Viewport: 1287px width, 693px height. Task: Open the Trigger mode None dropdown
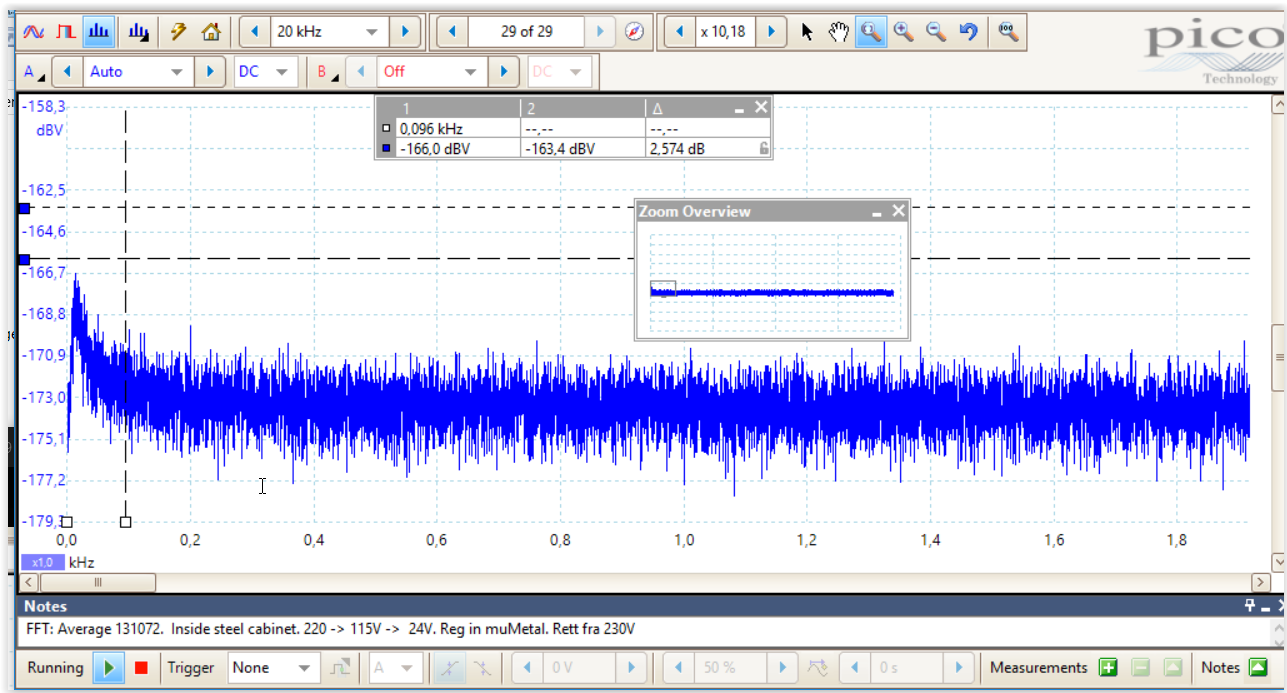[303, 667]
